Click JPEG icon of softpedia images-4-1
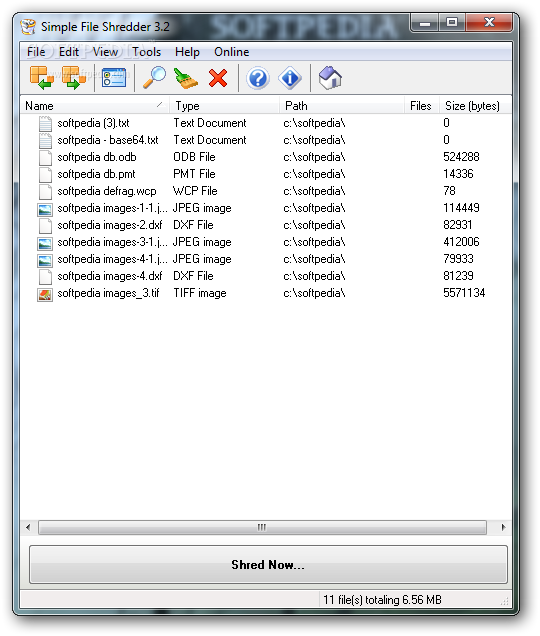Screen dimensions: 540x636 [x=45, y=260]
